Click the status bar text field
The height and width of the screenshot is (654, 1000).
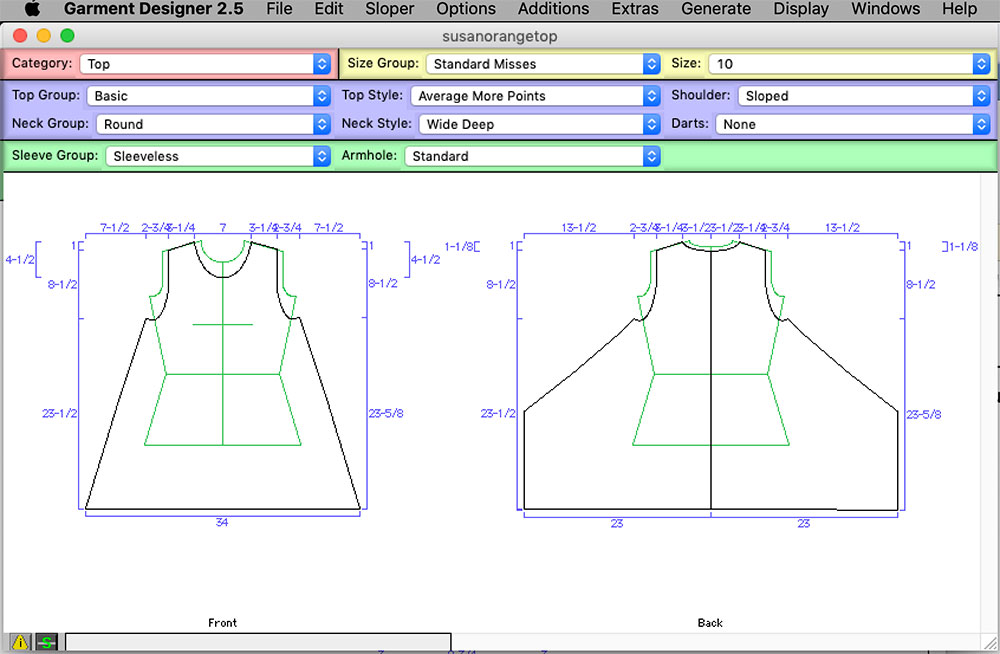click(258, 643)
